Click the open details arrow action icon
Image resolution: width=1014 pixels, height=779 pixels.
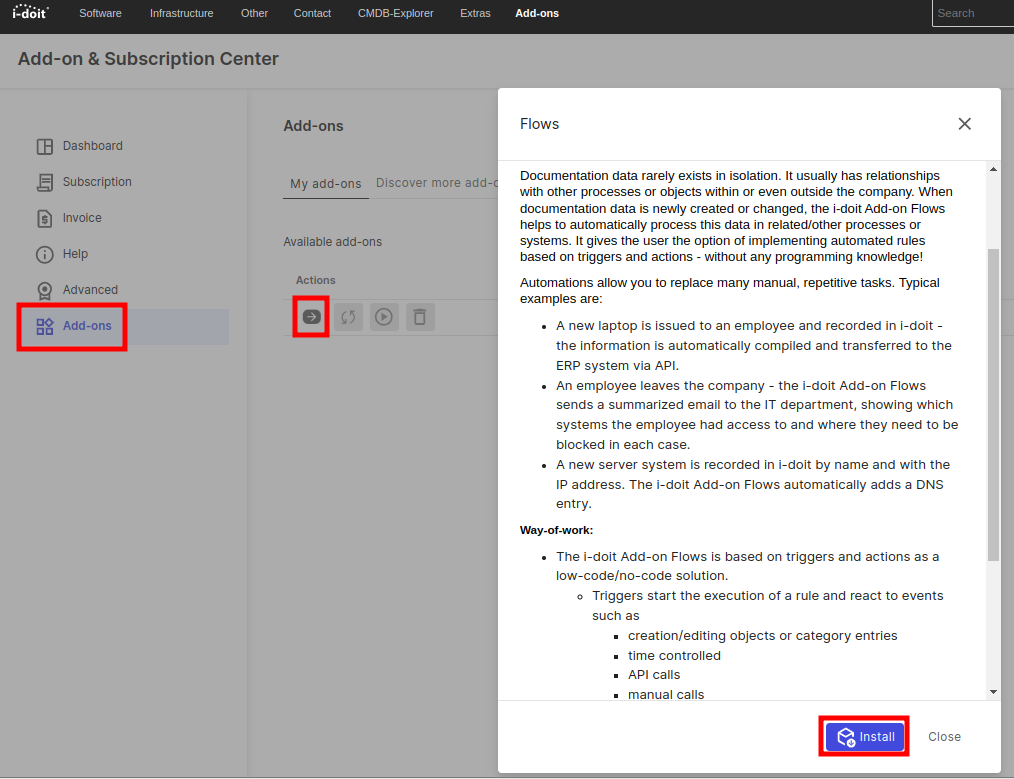[312, 317]
